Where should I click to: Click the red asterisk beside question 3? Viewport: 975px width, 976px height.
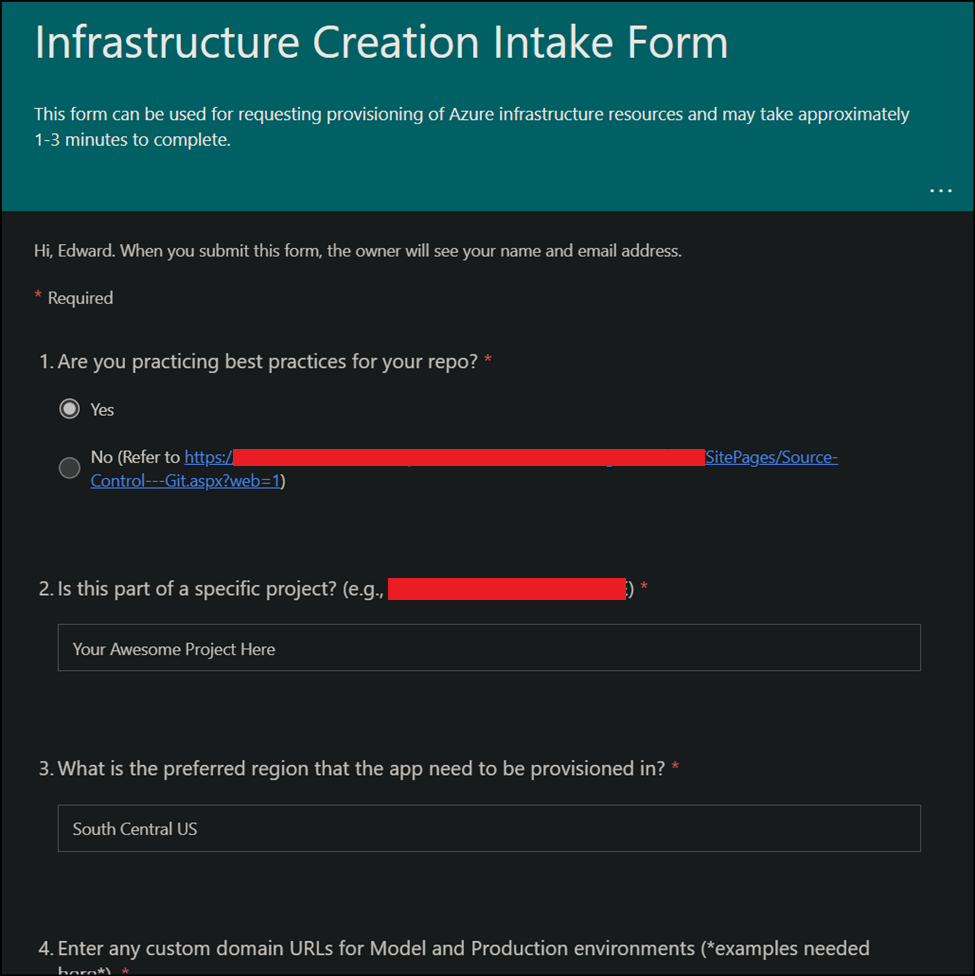(676, 768)
